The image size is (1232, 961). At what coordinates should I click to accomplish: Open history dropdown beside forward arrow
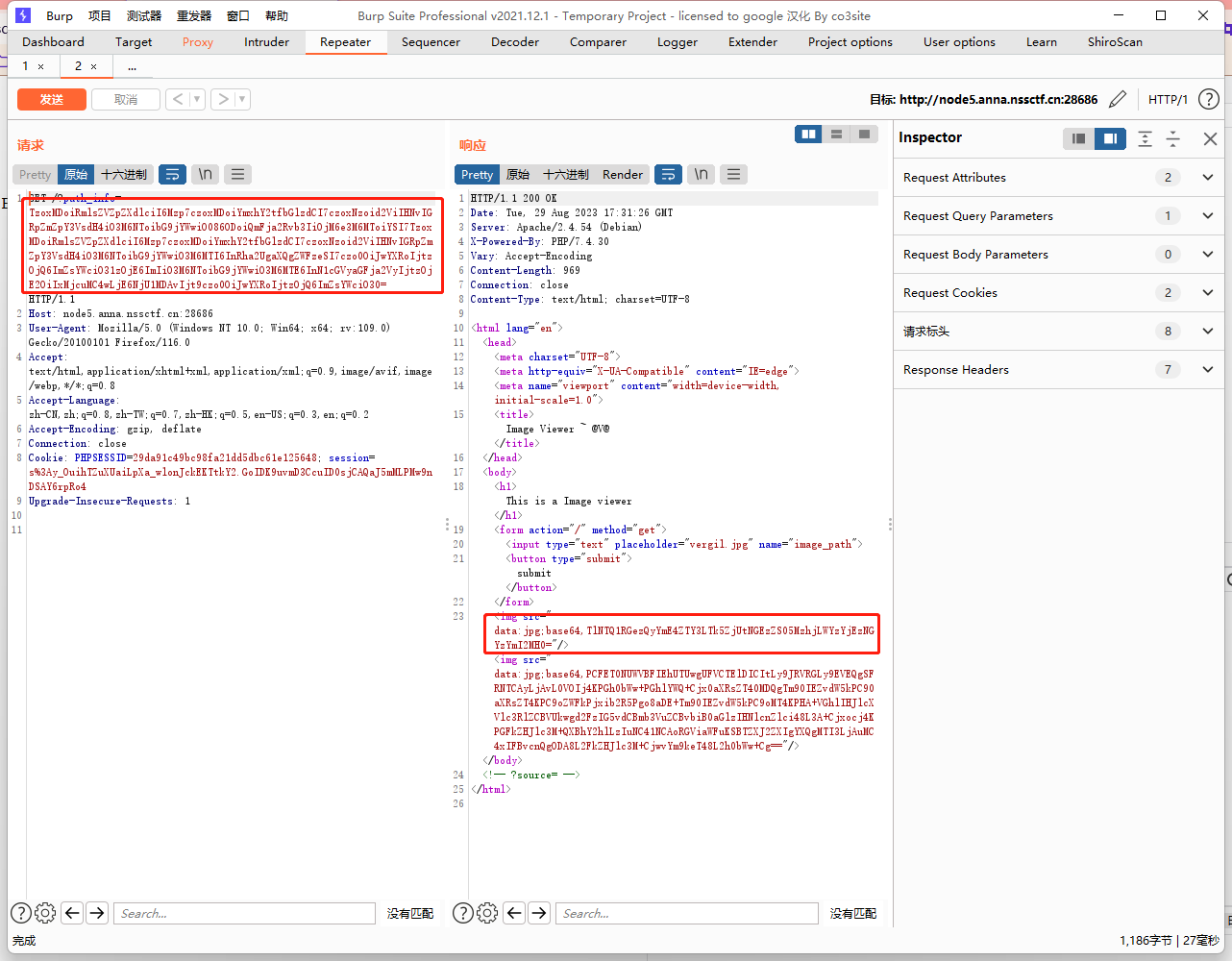click(242, 99)
